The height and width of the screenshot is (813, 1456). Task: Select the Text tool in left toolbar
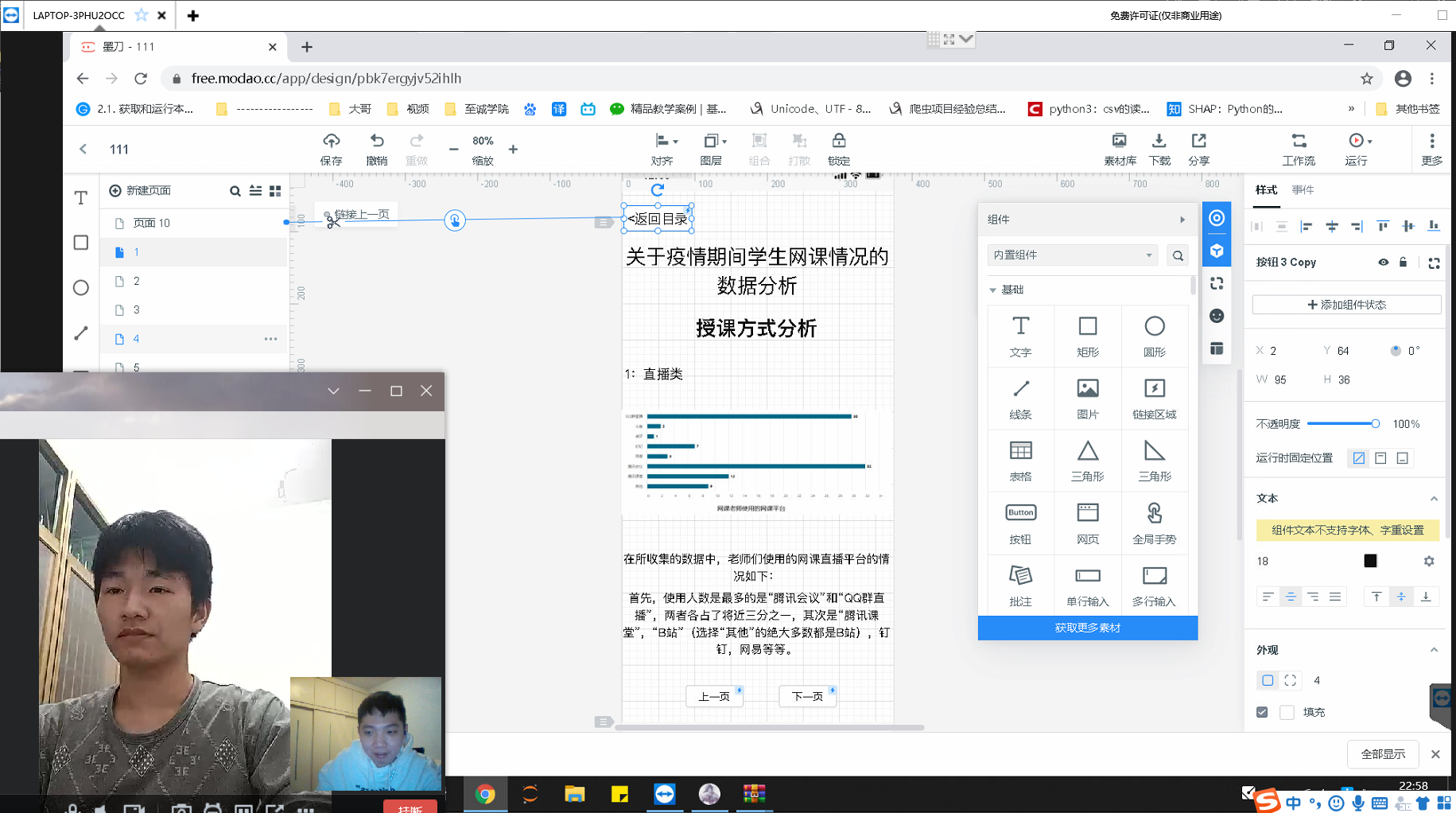[81, 197]
